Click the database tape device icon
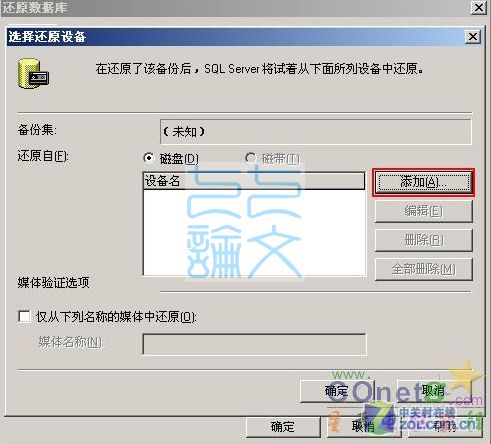Screen dimensions: 491x444 [x=33, y=74]
